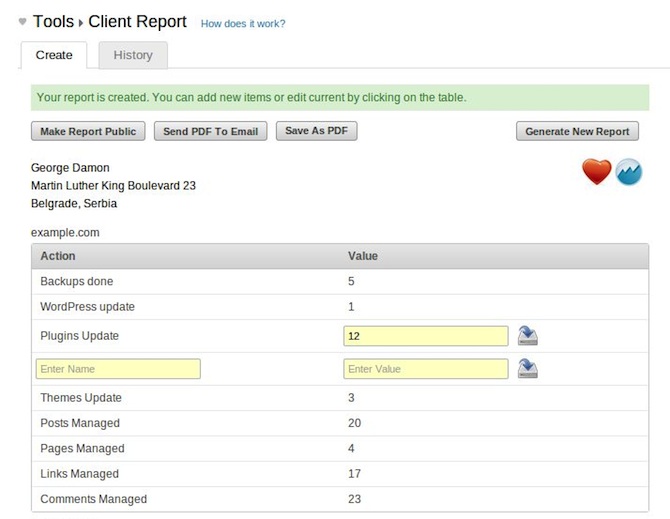Collapse the Tools heading triangle
The height and width of the screenshot is (519, 670).
(x=23, y=21)
